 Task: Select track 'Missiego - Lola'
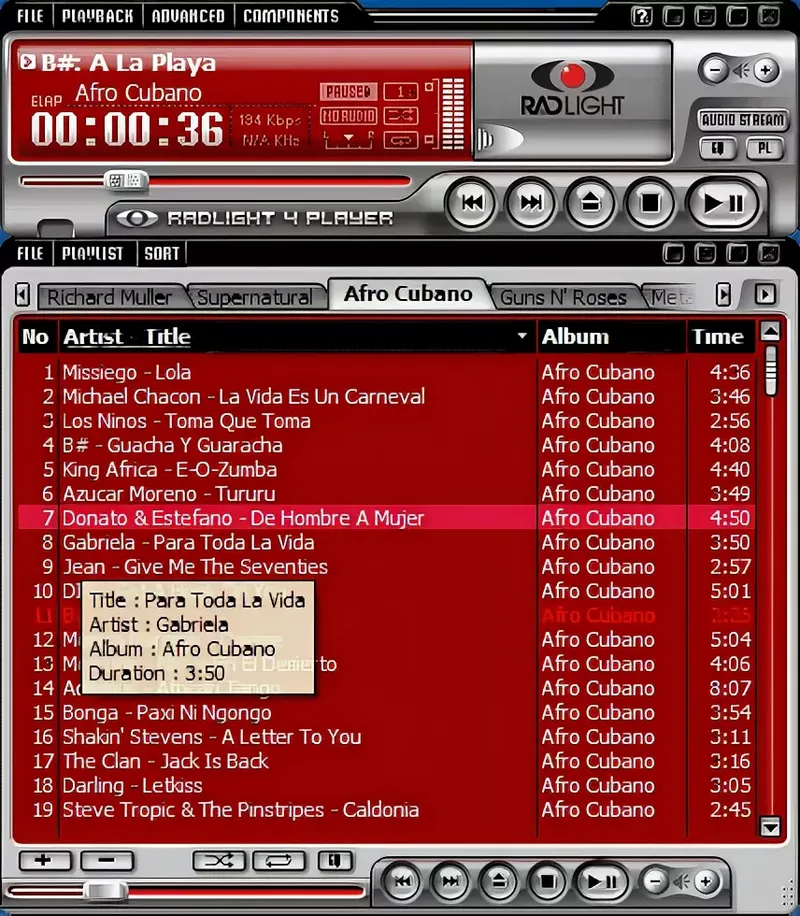pos(386,373)
